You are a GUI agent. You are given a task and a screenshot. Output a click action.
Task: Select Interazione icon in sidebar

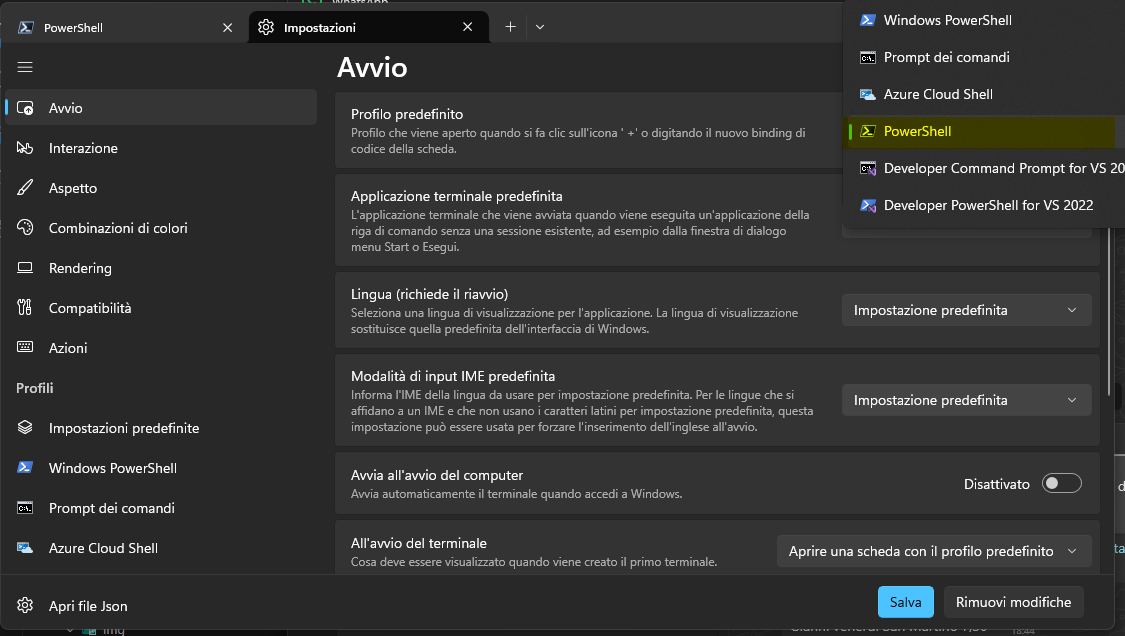[x=26, y=148]
